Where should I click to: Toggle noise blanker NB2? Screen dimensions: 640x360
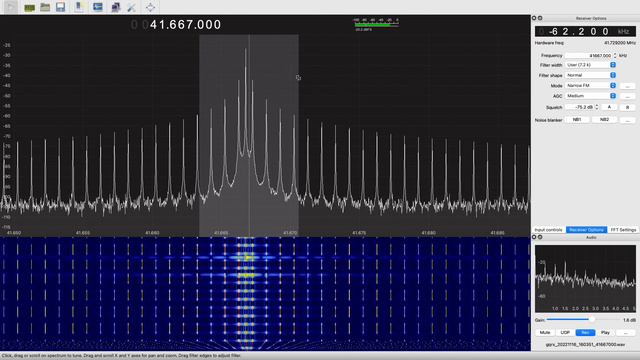point(604,120)
